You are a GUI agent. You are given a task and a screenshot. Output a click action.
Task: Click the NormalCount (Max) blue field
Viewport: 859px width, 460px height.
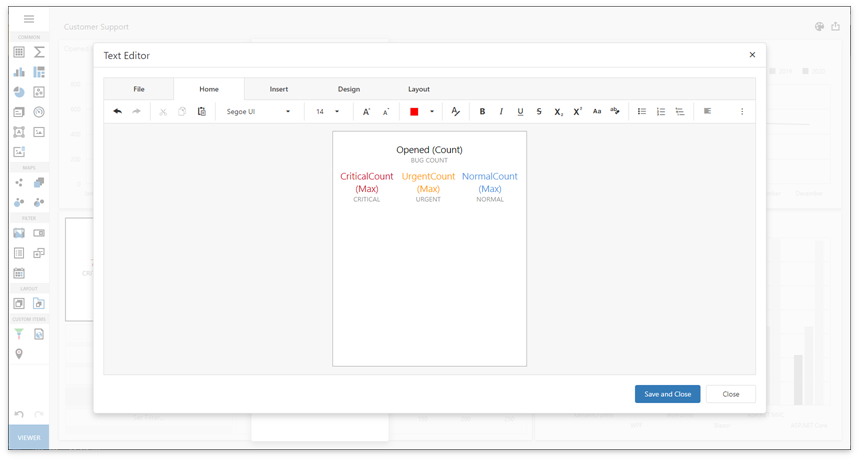(490, 182)
